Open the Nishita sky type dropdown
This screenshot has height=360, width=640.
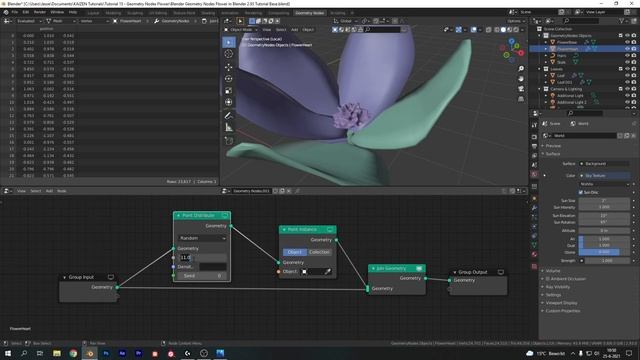pyautogui.click(x=604, y=184)
